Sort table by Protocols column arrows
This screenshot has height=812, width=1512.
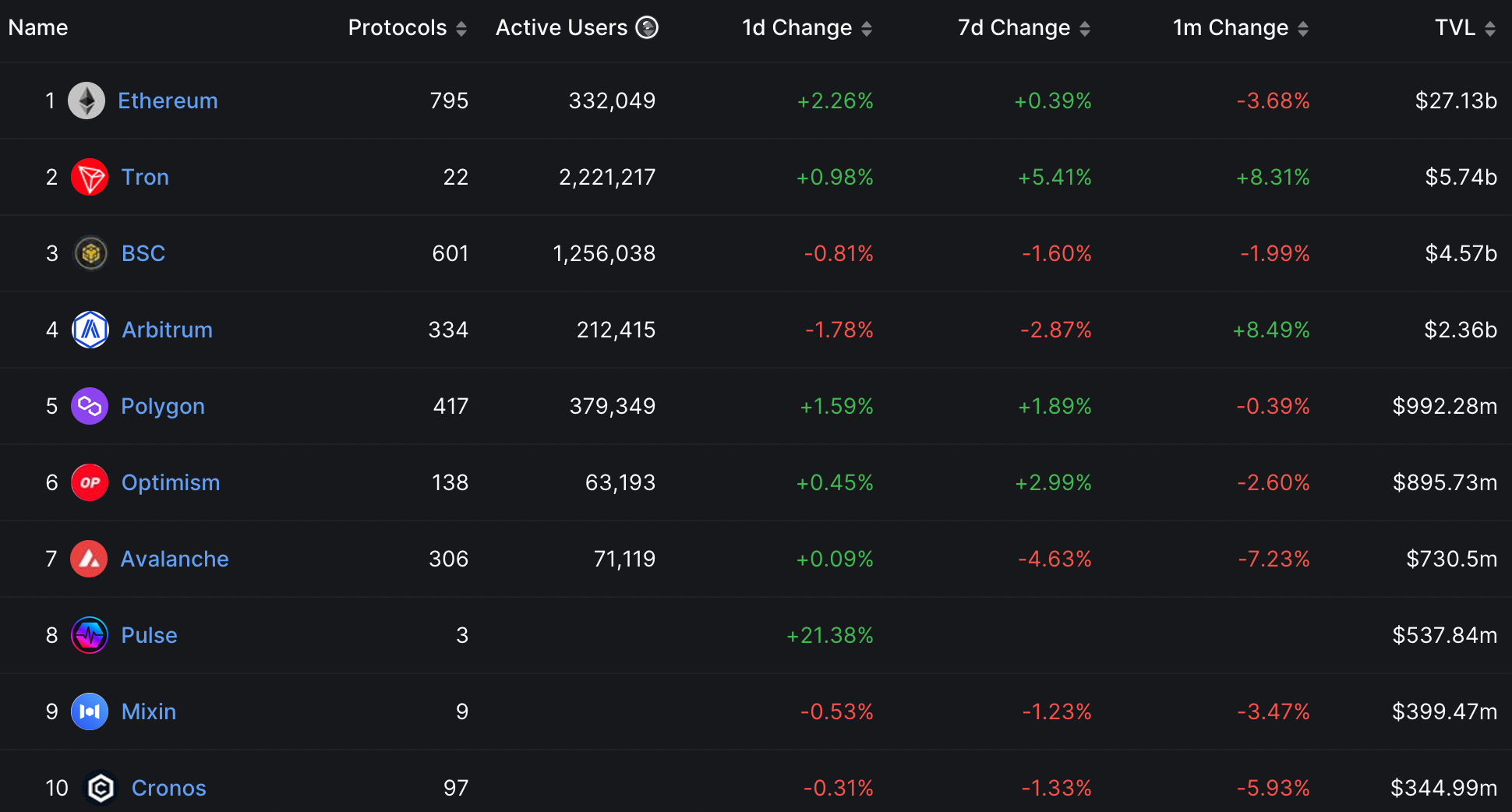click(461, 29)
